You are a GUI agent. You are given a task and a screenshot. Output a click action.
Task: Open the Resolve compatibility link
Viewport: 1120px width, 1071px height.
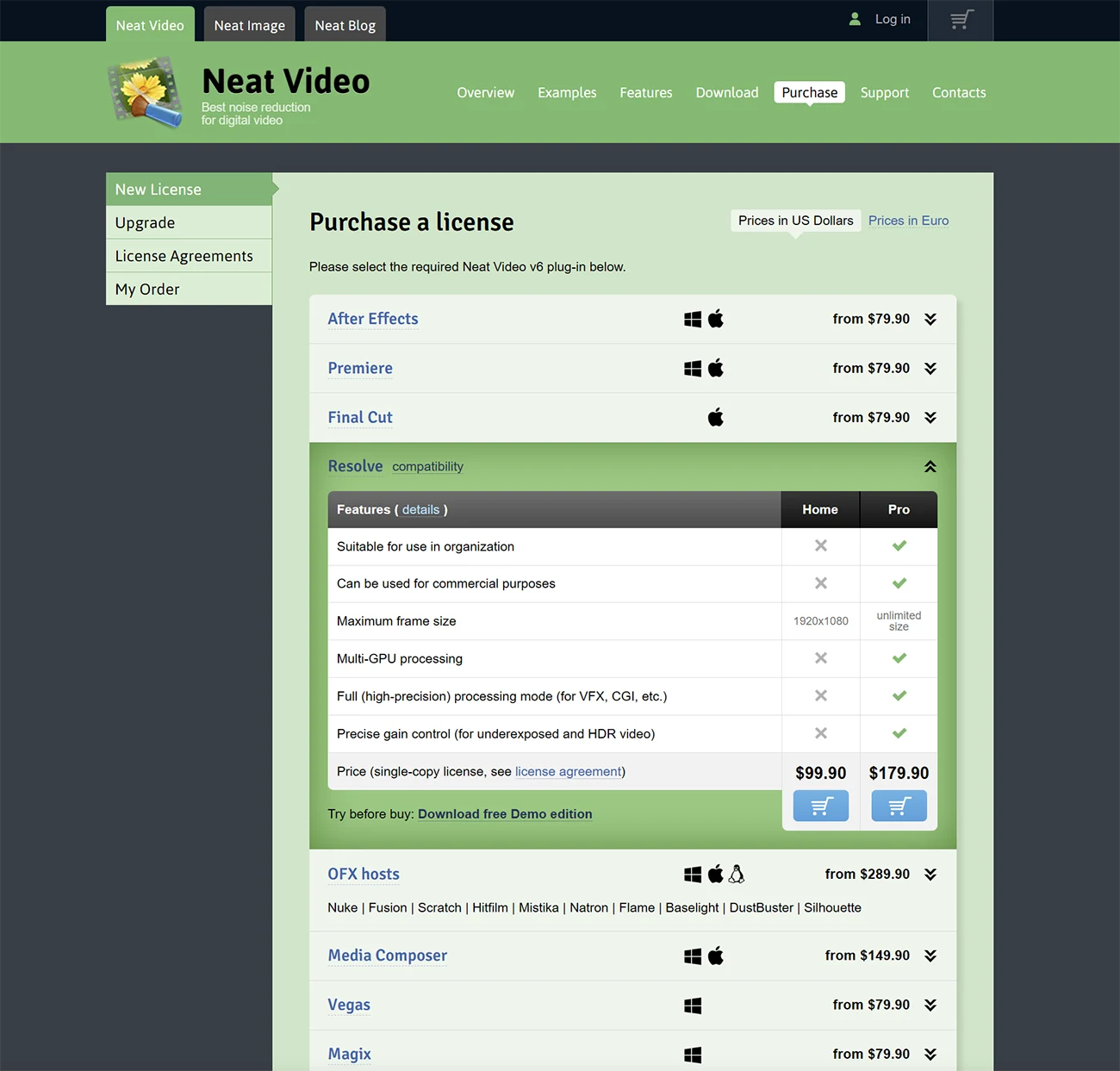pyautogui.click(x=427, y=466)
